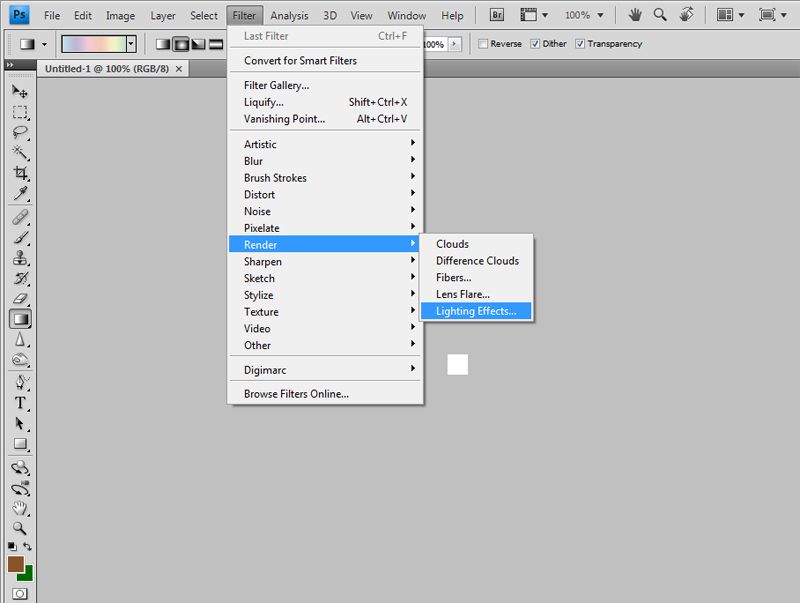Choose angle gradient style
800x603 pixels.
point(198,44)
